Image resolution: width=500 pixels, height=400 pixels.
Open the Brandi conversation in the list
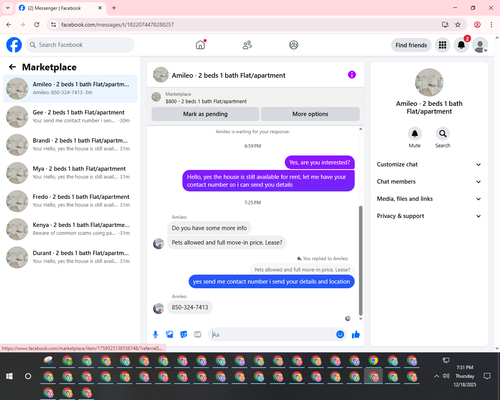pyautogui.click(x=70, y=145)
